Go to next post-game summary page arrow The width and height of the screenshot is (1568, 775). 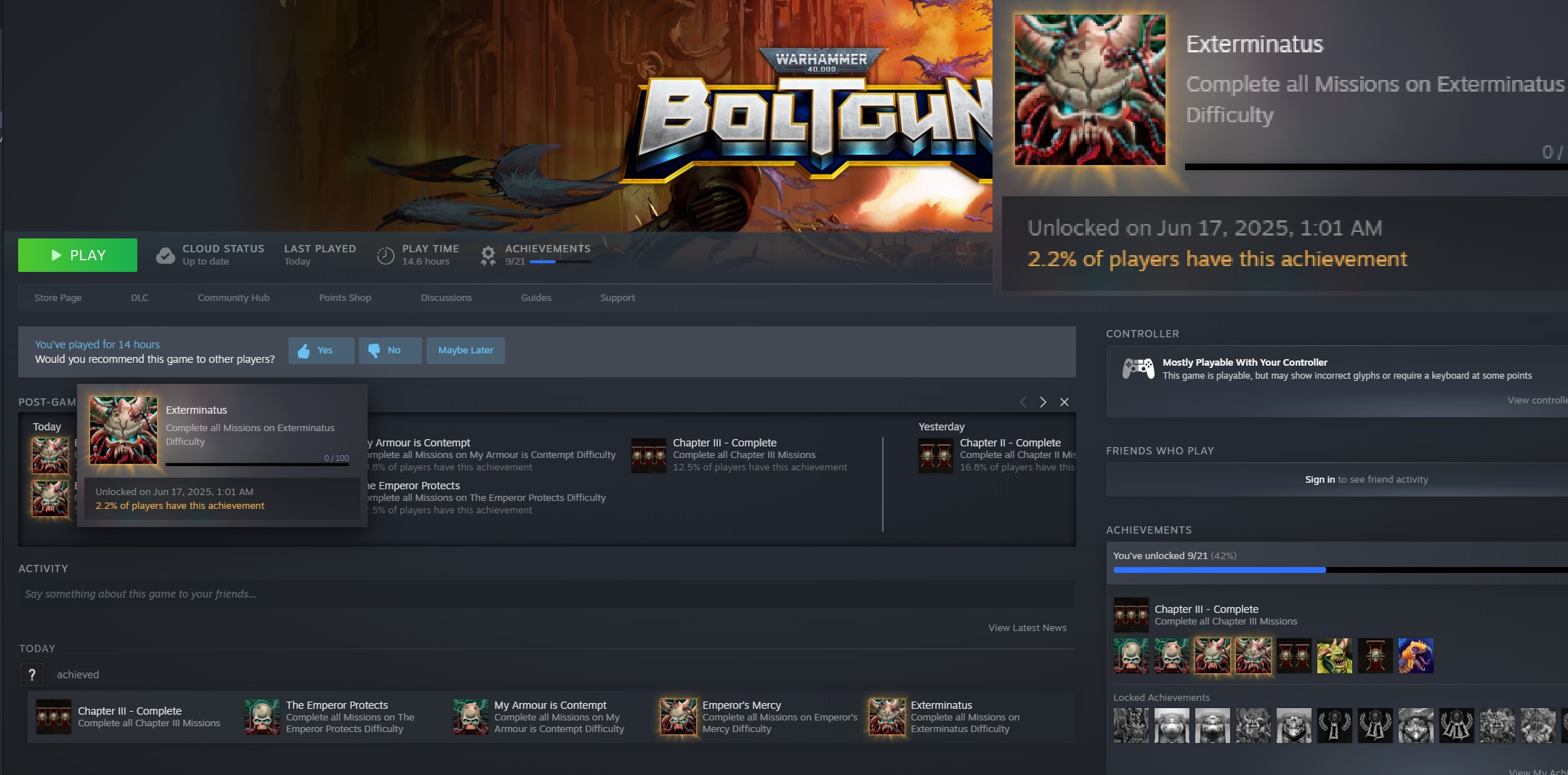pos(1043,402)
